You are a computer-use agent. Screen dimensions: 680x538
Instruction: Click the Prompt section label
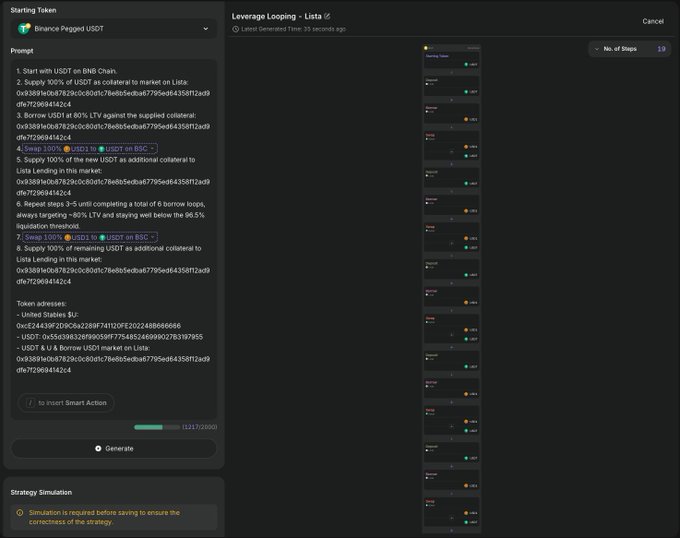[x=22, y=51]
